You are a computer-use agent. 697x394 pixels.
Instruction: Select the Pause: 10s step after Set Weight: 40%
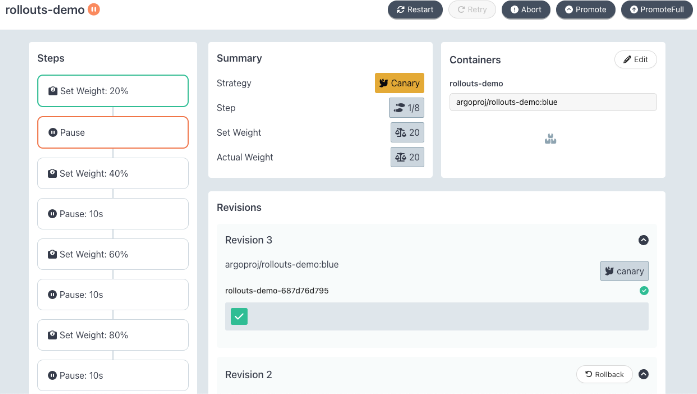113,214
